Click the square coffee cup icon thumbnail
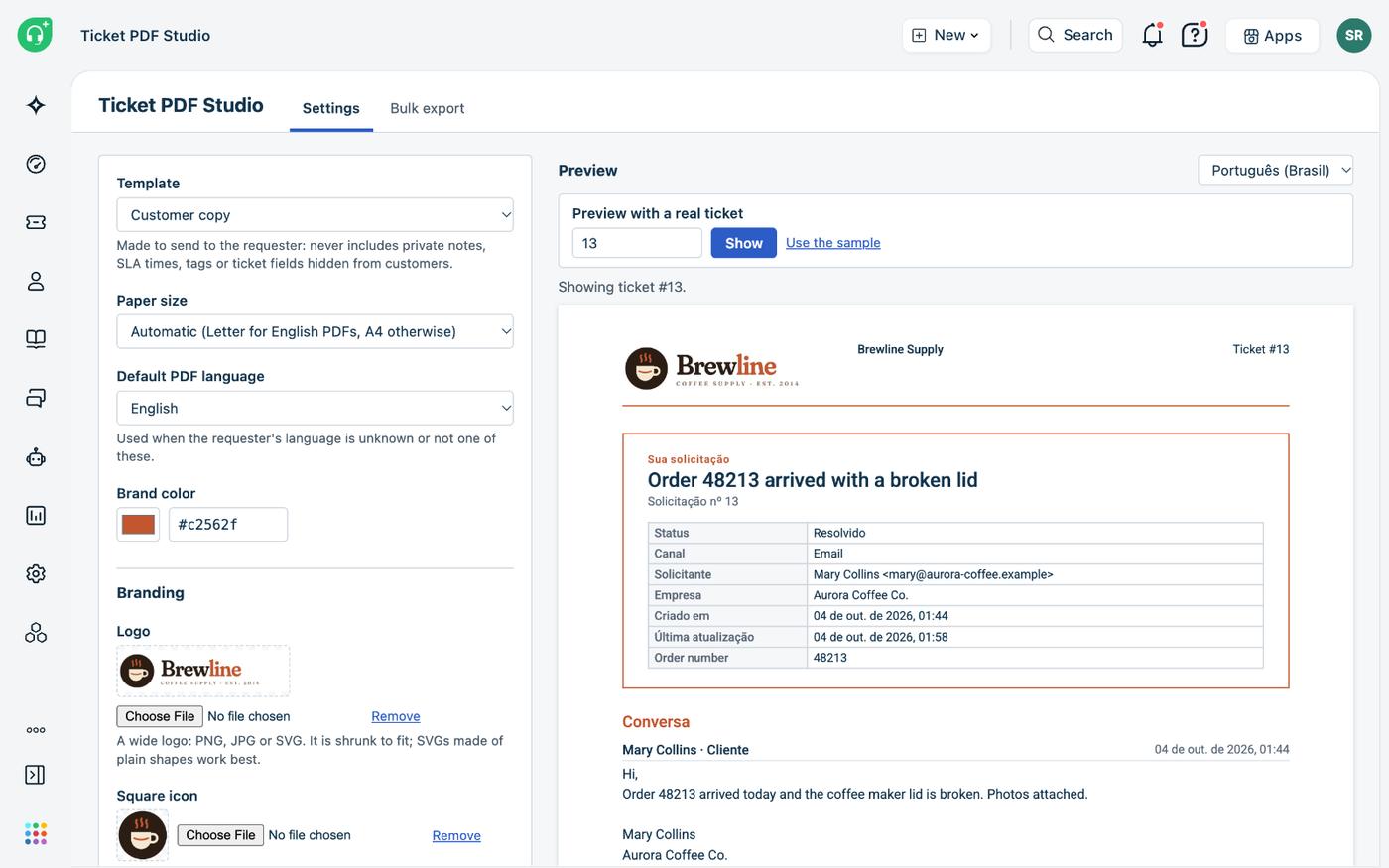Viewport: 1389px width, 868px height. coord(143,835)
